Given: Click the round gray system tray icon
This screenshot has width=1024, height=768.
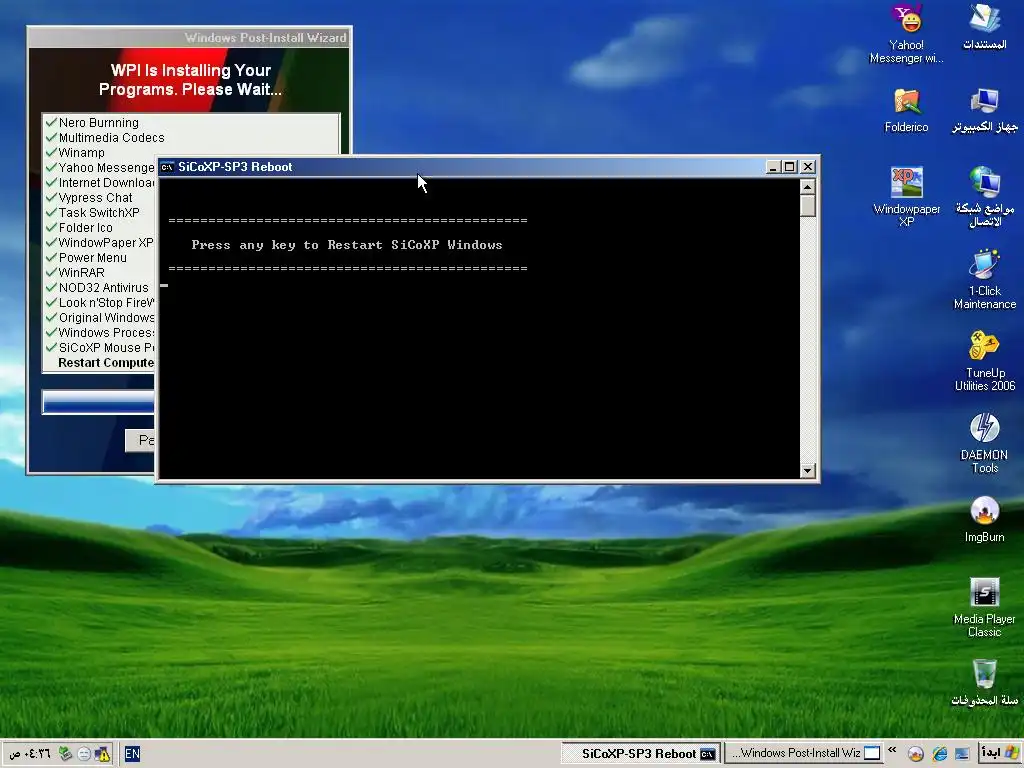Looking at the screenshot, I should tap(84, 754).
